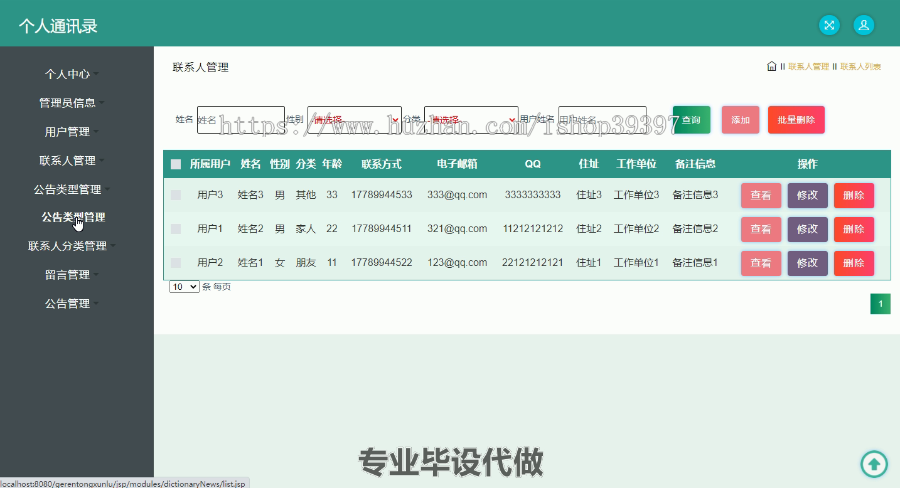Click email cell 321@qq.com

tap(457, 228)
